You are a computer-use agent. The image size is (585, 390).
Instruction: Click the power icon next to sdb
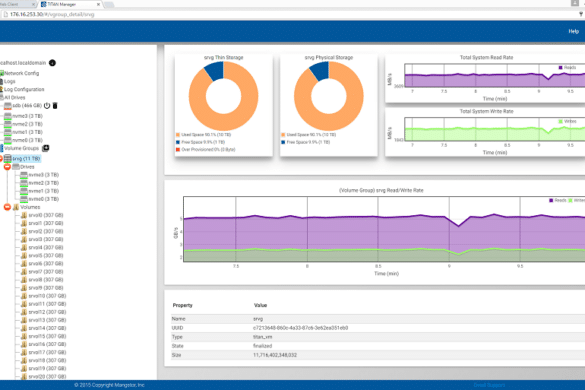coord(47,106)
